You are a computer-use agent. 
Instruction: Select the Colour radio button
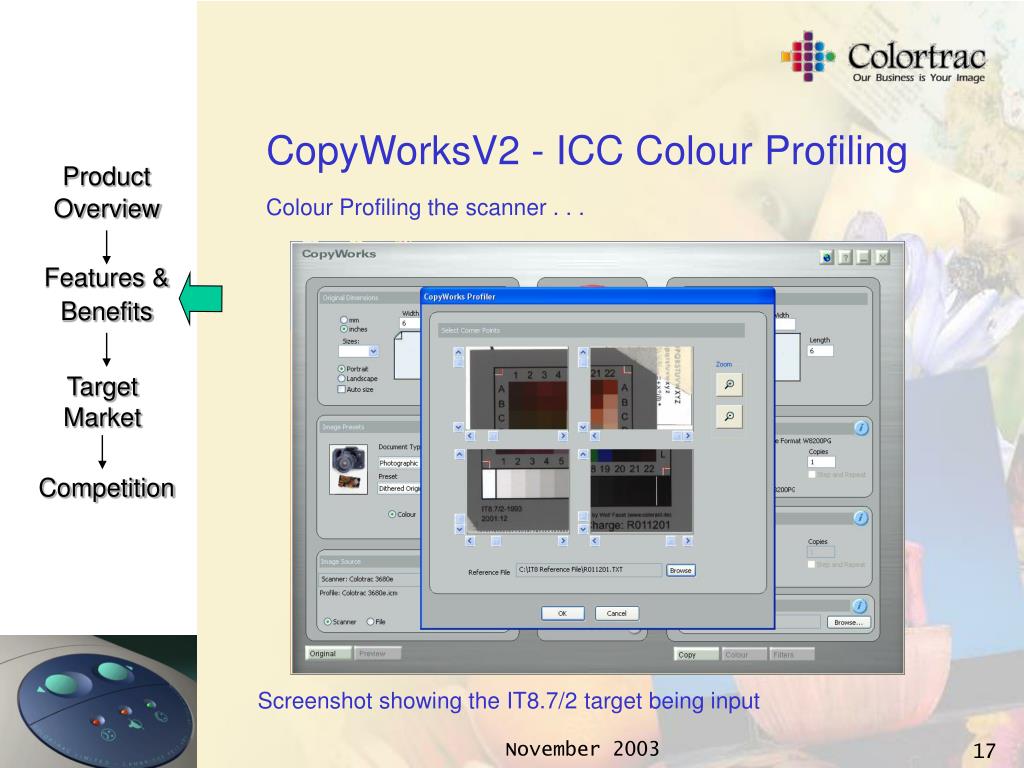tap(392, 514)
